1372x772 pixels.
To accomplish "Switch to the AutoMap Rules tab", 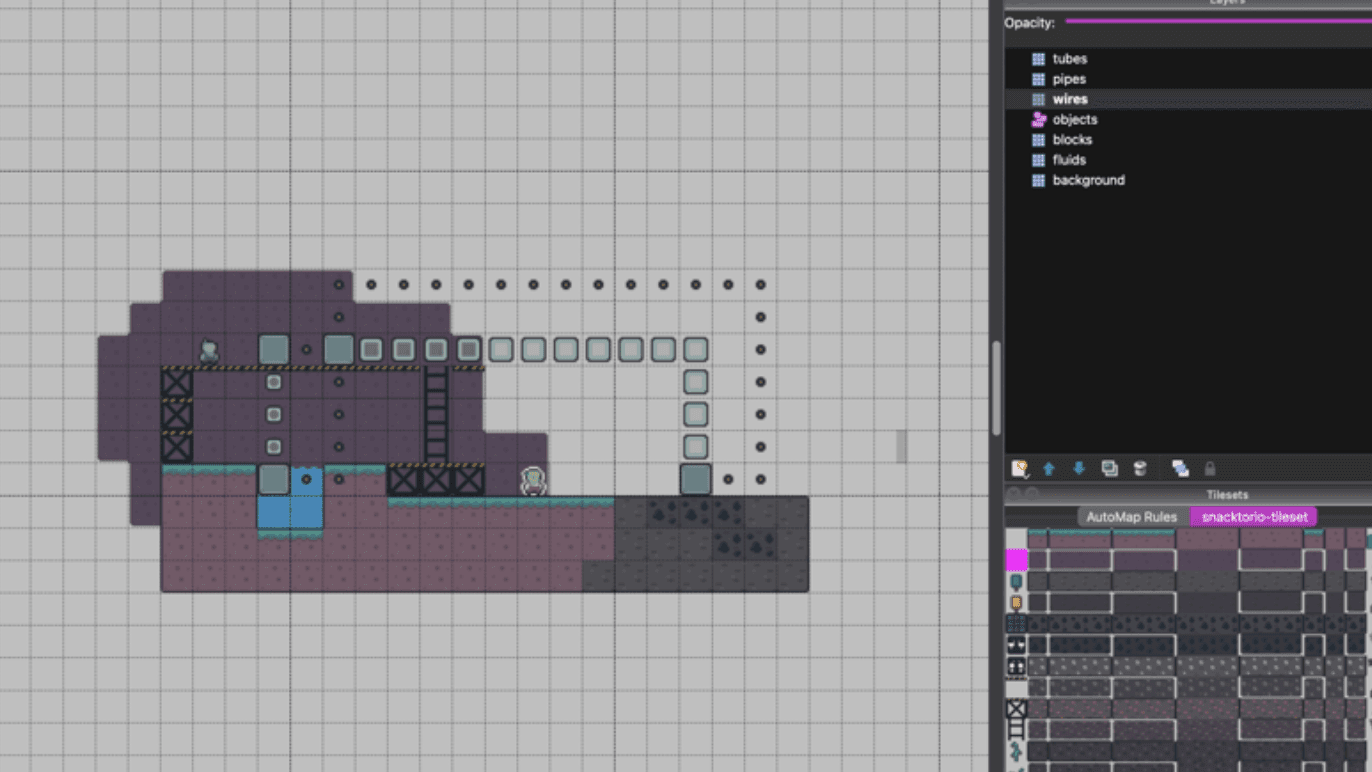I will [x=1133, y=517].
